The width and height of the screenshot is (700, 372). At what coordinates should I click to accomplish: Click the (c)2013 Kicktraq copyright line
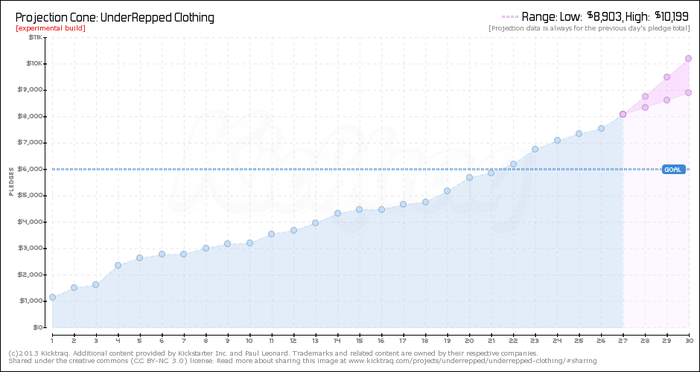[x=273, y=352]
